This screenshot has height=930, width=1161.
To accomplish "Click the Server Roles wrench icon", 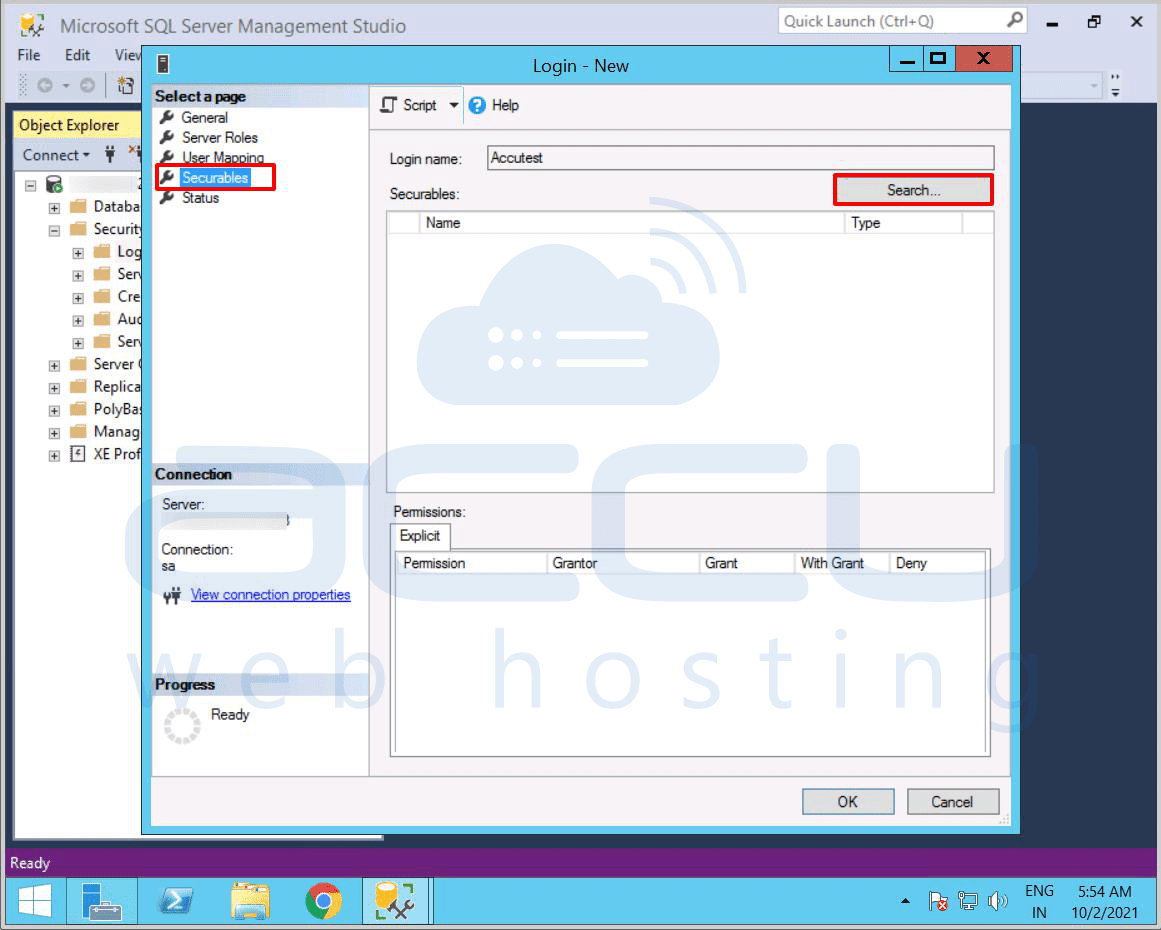I will point(168,138).
